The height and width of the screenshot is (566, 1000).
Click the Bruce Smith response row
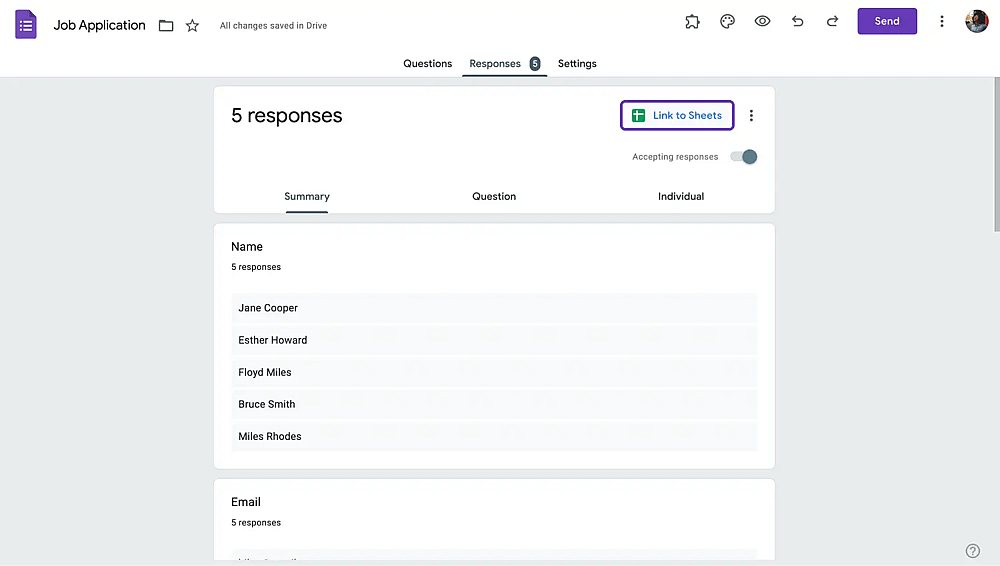pos(494,404)
